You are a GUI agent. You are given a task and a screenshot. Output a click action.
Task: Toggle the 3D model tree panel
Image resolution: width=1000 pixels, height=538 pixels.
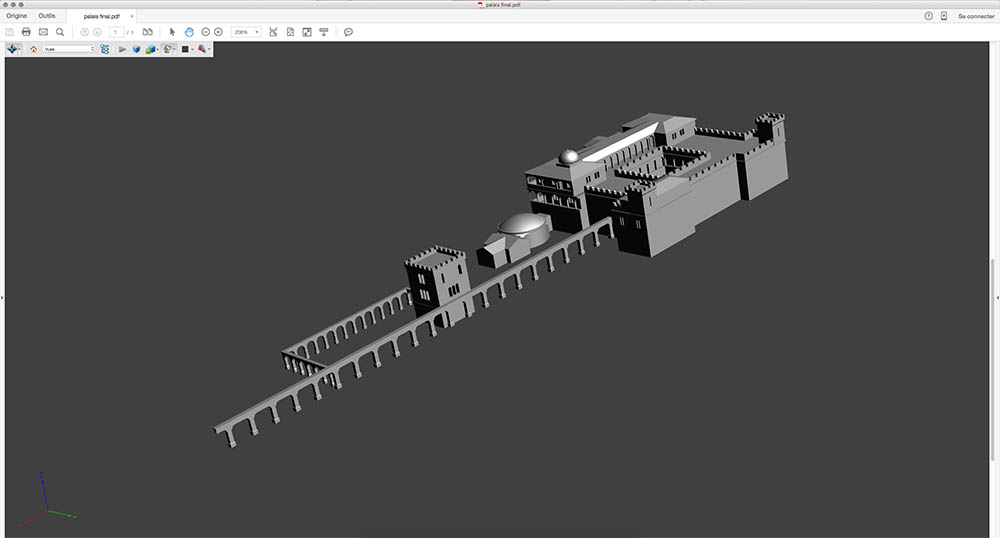coord(105,48)
